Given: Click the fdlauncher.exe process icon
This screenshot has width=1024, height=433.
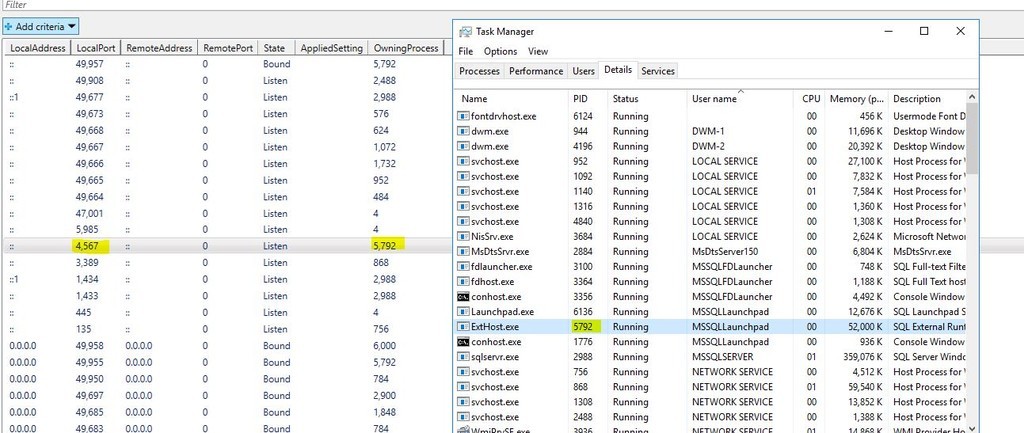Looking at the screenshot, I should [463, 266].
